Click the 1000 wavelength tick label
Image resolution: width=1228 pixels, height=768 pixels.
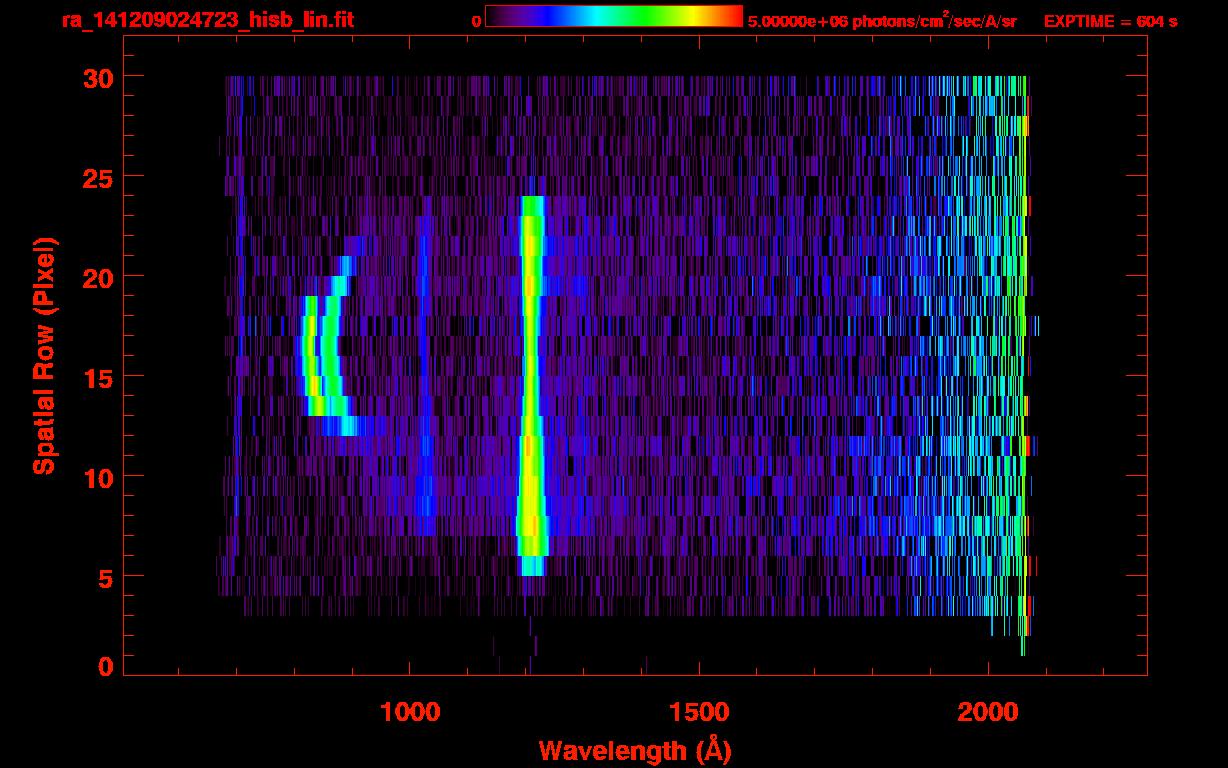(410, 712)
